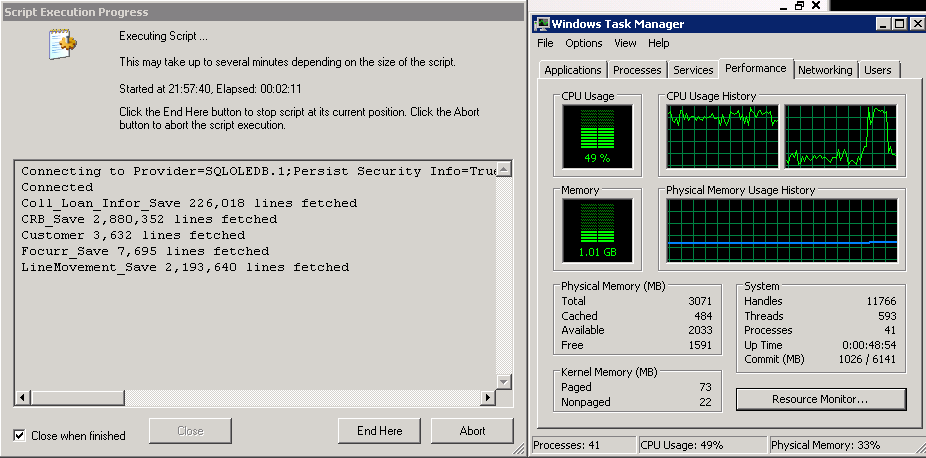Viewport: 926px width, 458px height.
Task: Select 'Customer 3,632 lines fetched' line
Action: coord(133,235)
